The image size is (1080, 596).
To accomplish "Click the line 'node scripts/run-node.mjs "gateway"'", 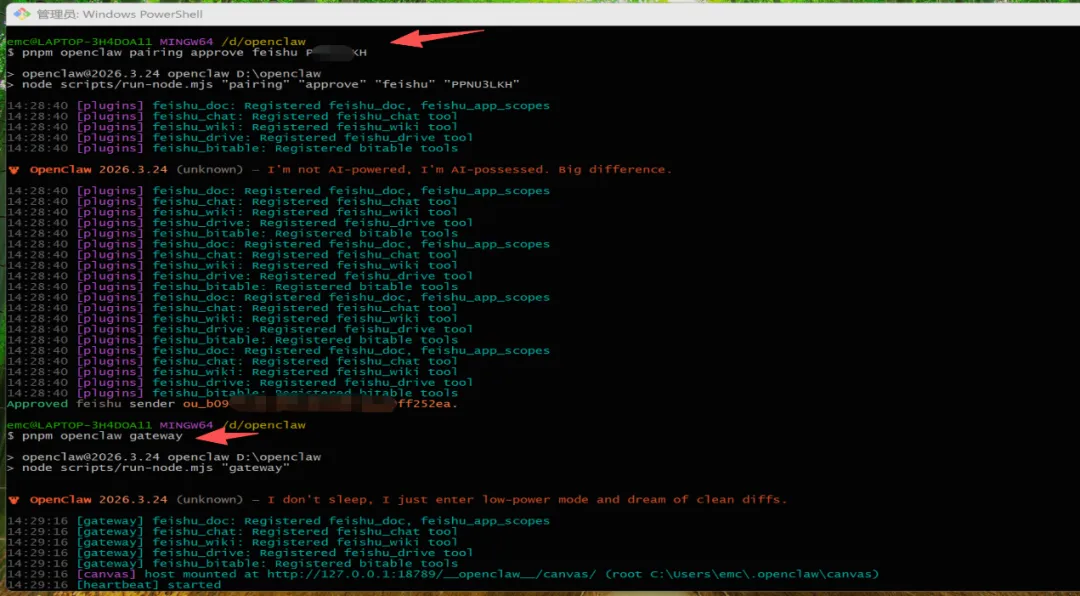I will click(x=156, y=468).
